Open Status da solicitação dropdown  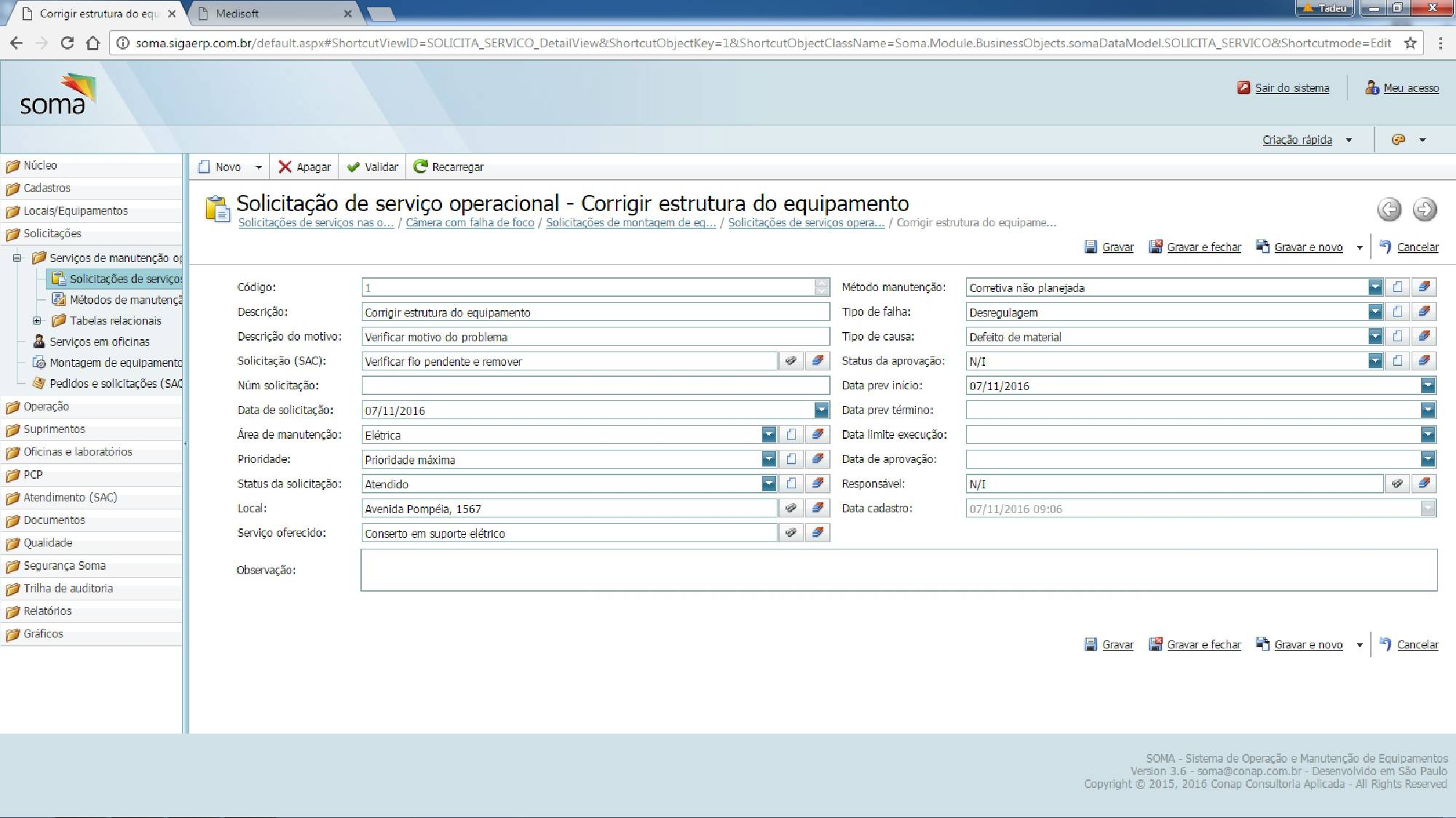(x=769, y=484)
